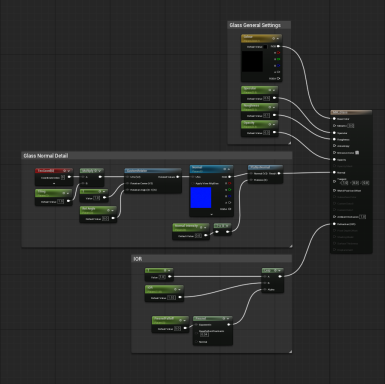Click the yellow Colour node RGB output pin
This screenshot has width=385, height=384.
coord(278,46)
